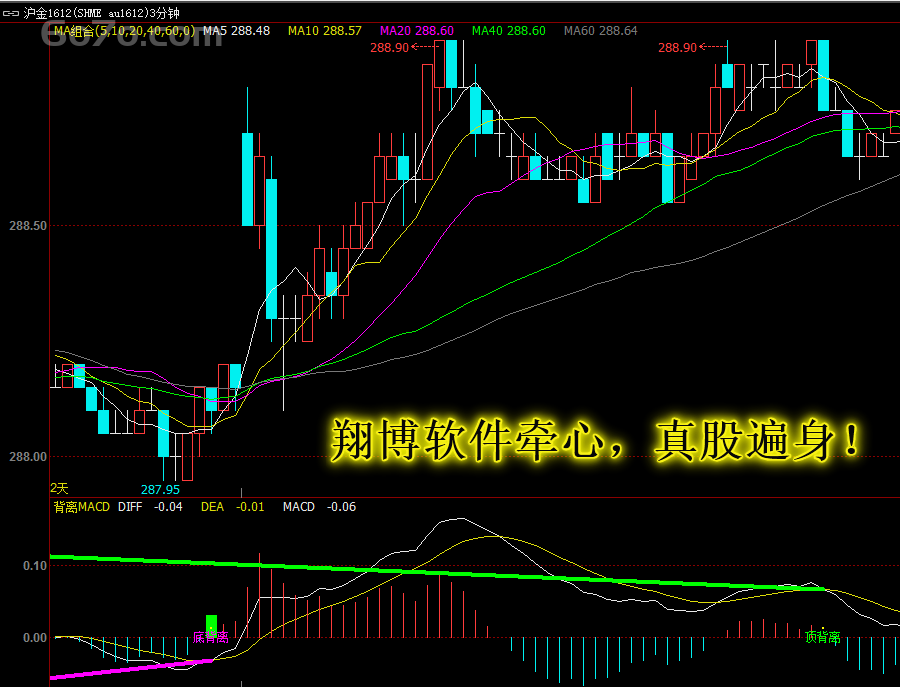The width and height of the screenshot is (900, 687).
Task: Select the MA60 288.64 readout
Action: tap(600, 31)
